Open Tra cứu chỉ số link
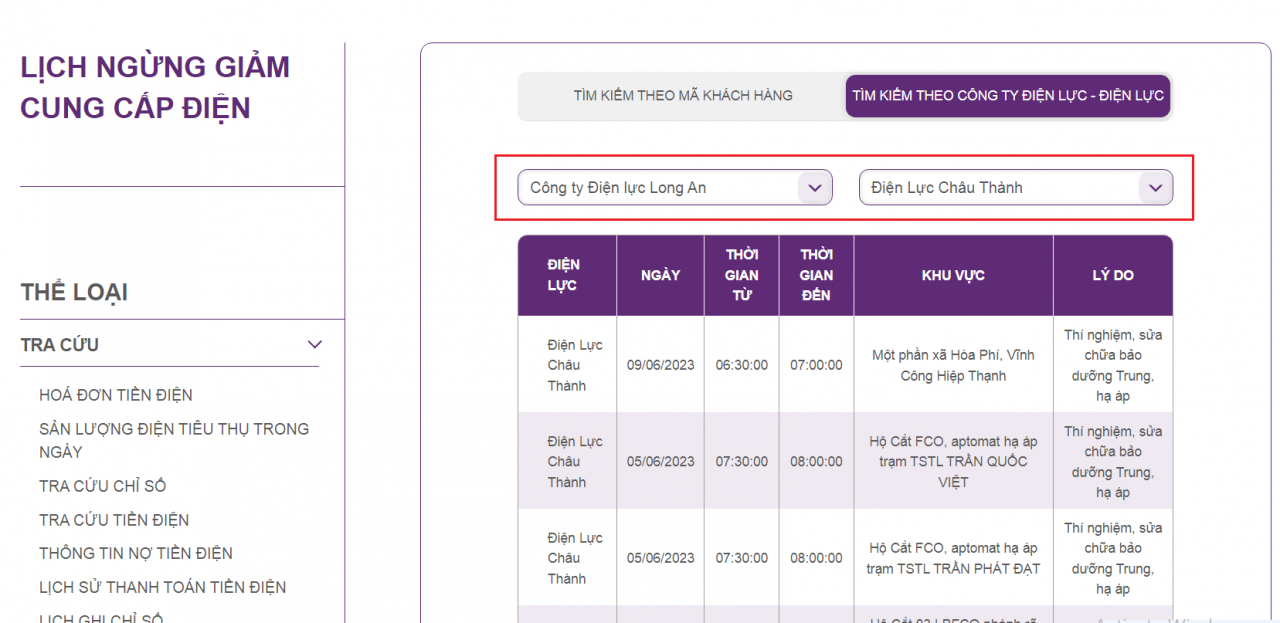The image size is (1280, 623). (102, 486)
